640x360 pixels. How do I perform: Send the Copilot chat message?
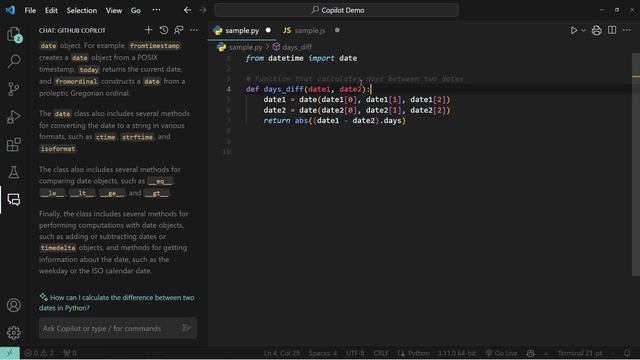[x=187, y=328]
